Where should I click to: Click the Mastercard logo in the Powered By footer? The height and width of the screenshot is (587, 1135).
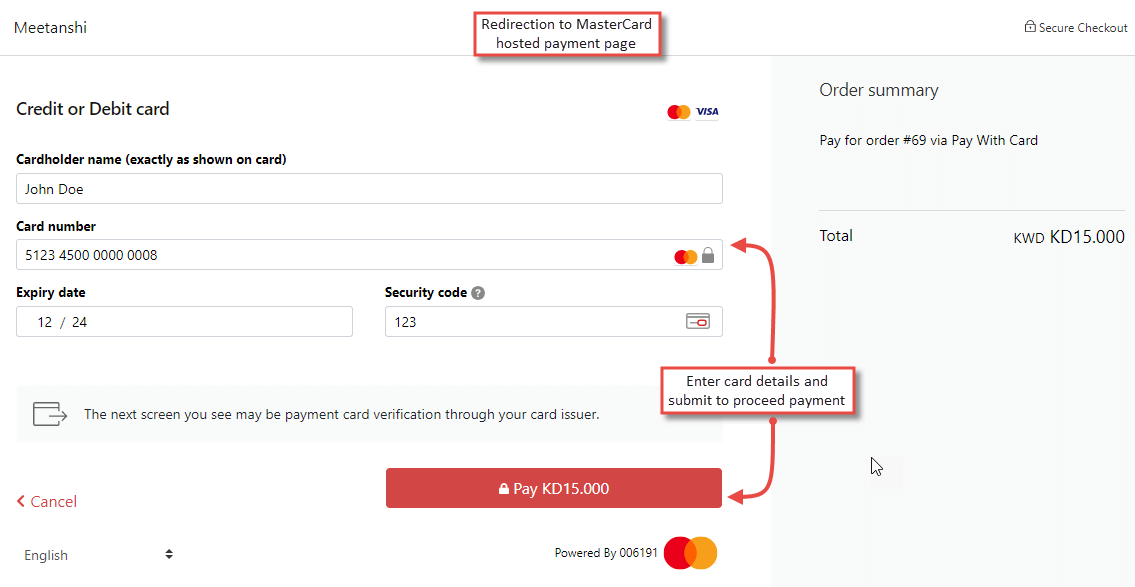tap(690, 553)
